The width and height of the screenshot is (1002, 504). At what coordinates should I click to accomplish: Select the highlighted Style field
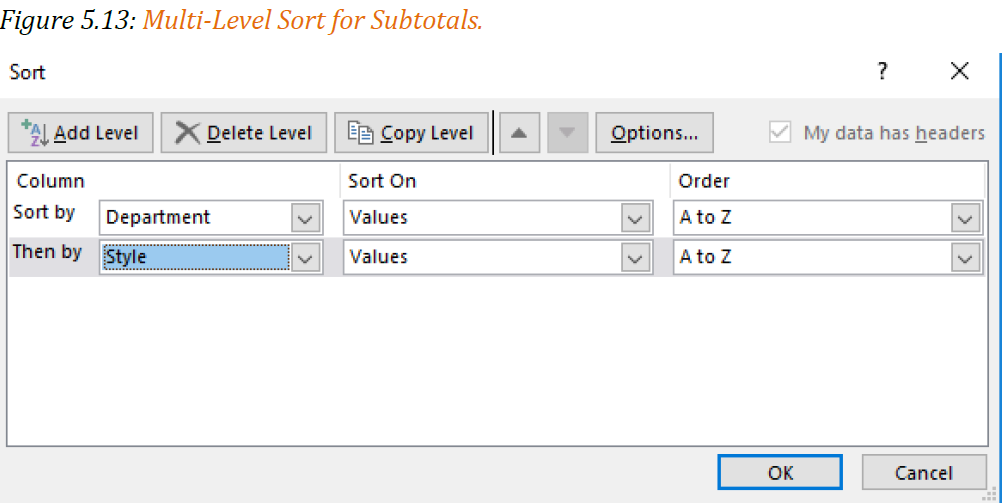195,257
